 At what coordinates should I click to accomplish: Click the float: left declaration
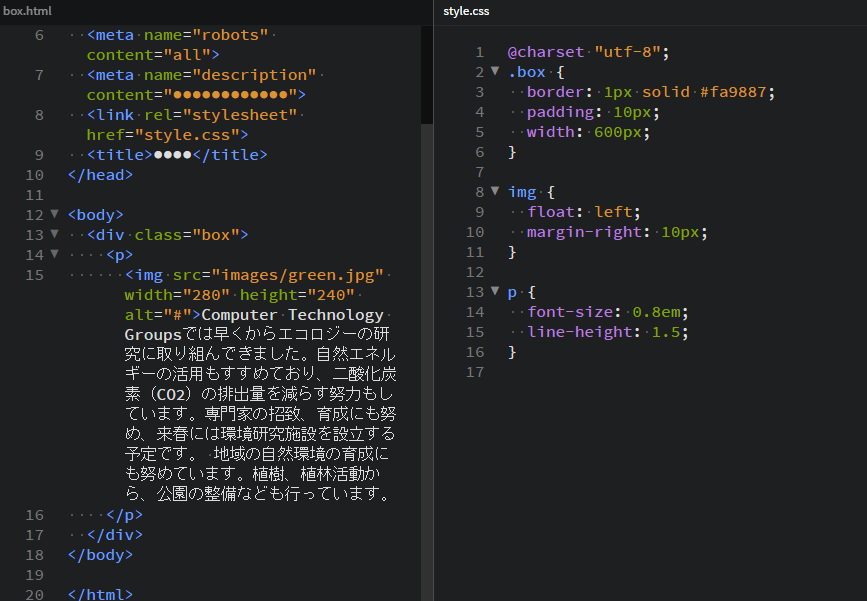583,212
